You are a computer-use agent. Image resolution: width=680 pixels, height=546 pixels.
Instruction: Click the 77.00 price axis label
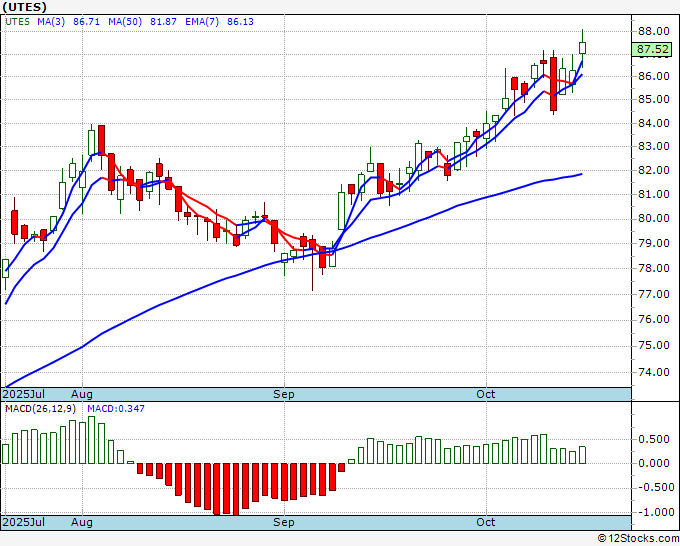[x=654, y=294]
